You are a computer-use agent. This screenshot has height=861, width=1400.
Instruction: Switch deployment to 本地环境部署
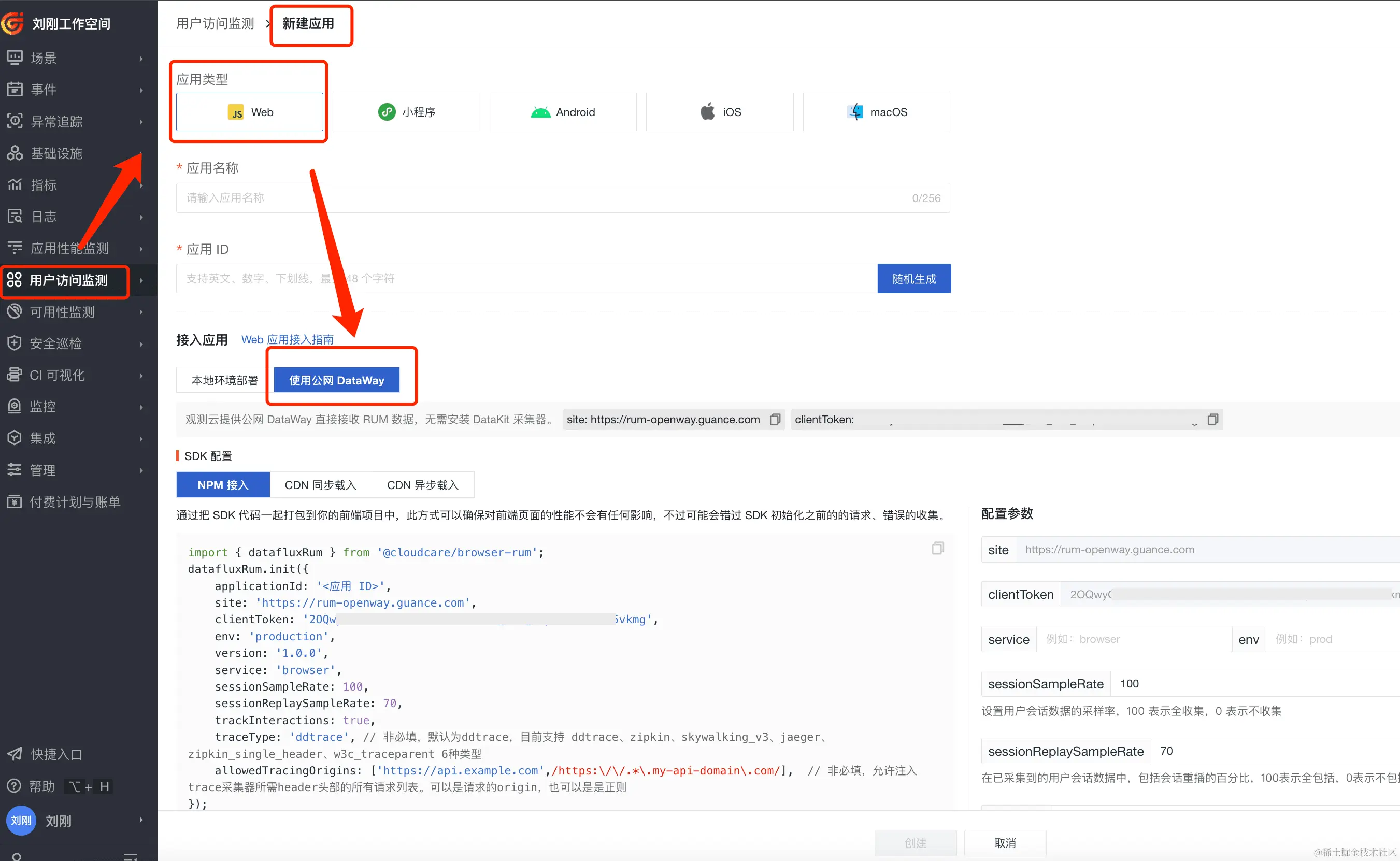click(224, 380)
